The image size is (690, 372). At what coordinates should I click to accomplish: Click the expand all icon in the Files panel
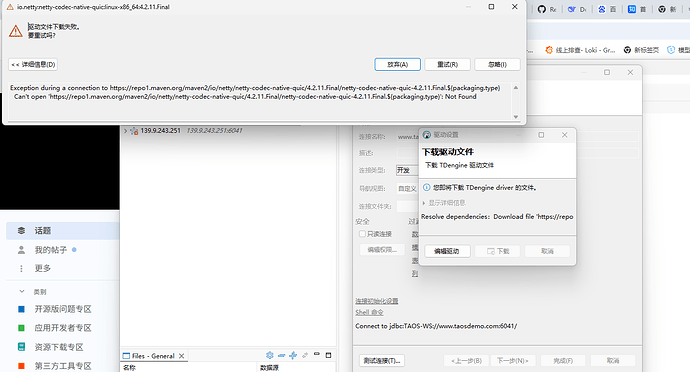click(293, 355)
